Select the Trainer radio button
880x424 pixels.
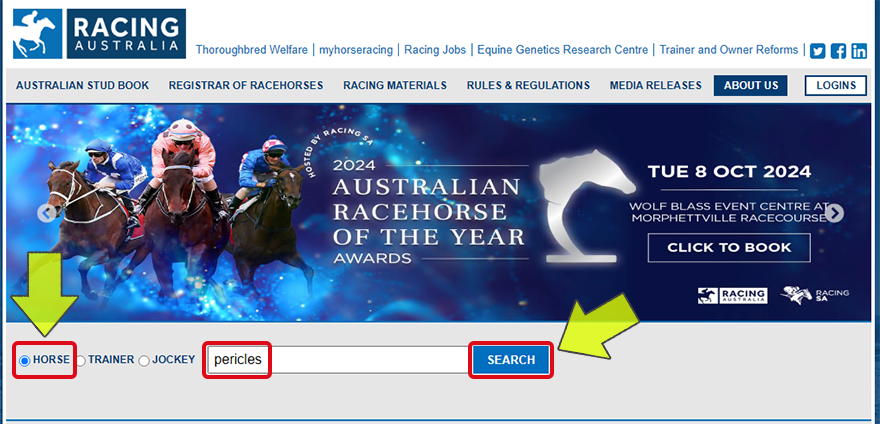pyautogui.click(x=81, y=360)
